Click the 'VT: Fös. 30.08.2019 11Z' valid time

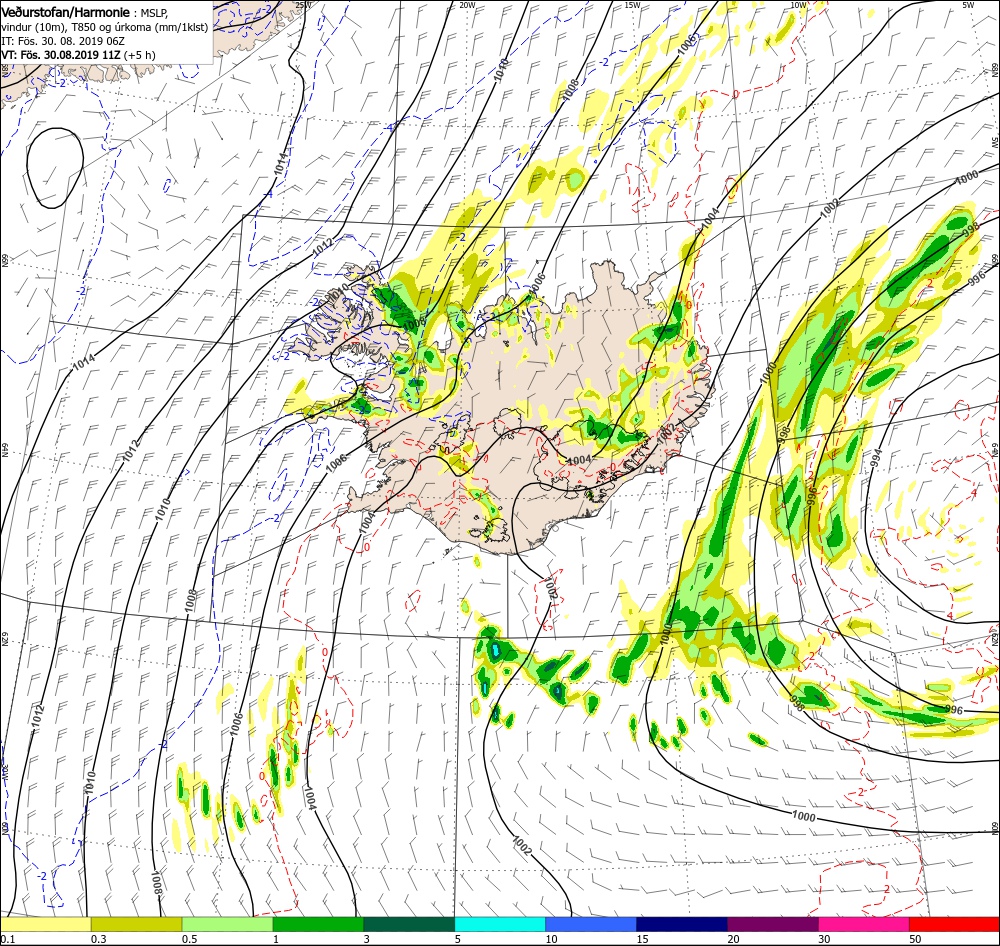61,55
